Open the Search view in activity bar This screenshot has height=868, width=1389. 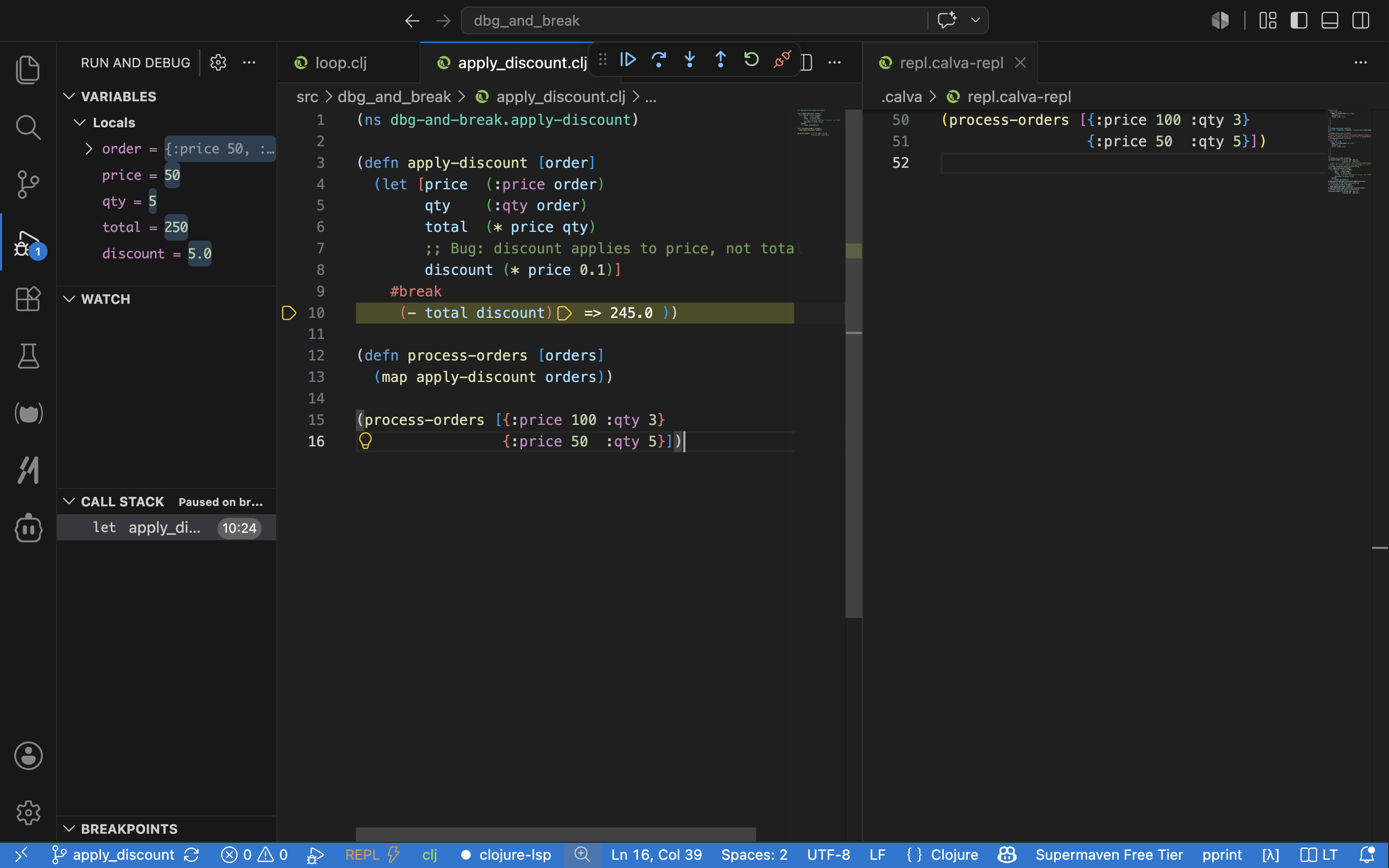coord(28,127)
